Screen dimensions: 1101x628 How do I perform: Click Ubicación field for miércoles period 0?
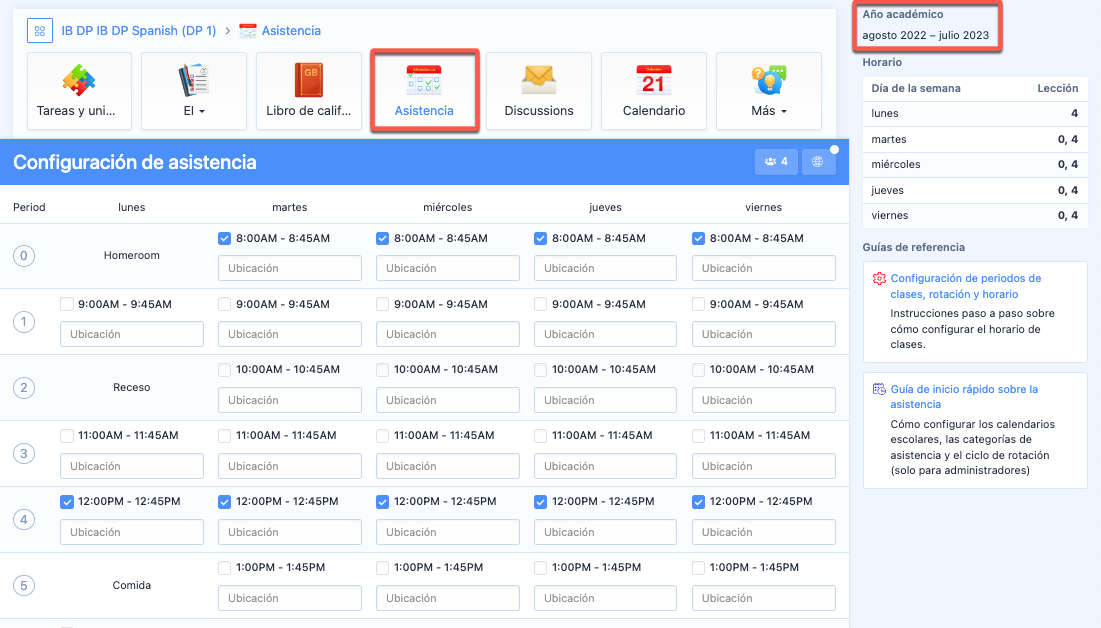tap(447, 268)
